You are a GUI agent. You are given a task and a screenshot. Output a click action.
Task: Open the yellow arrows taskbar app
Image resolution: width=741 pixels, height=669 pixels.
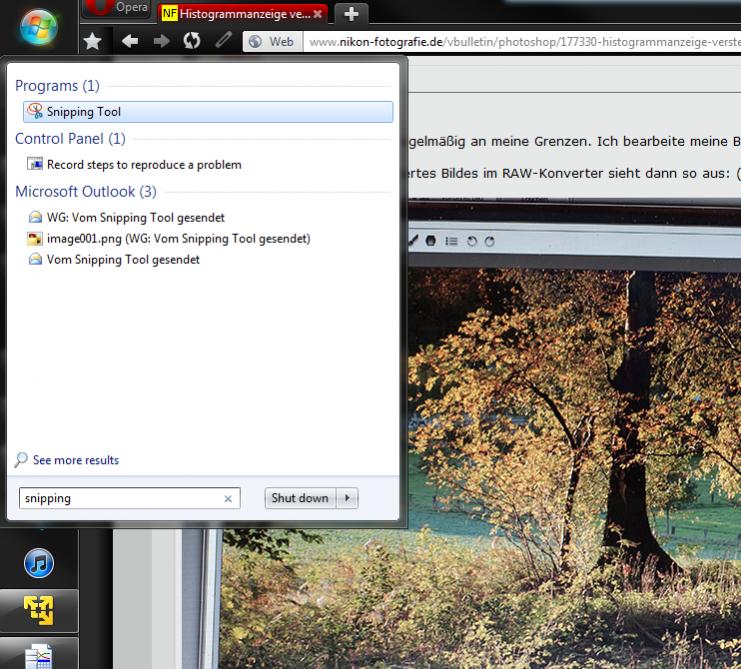tap(39, 610)
